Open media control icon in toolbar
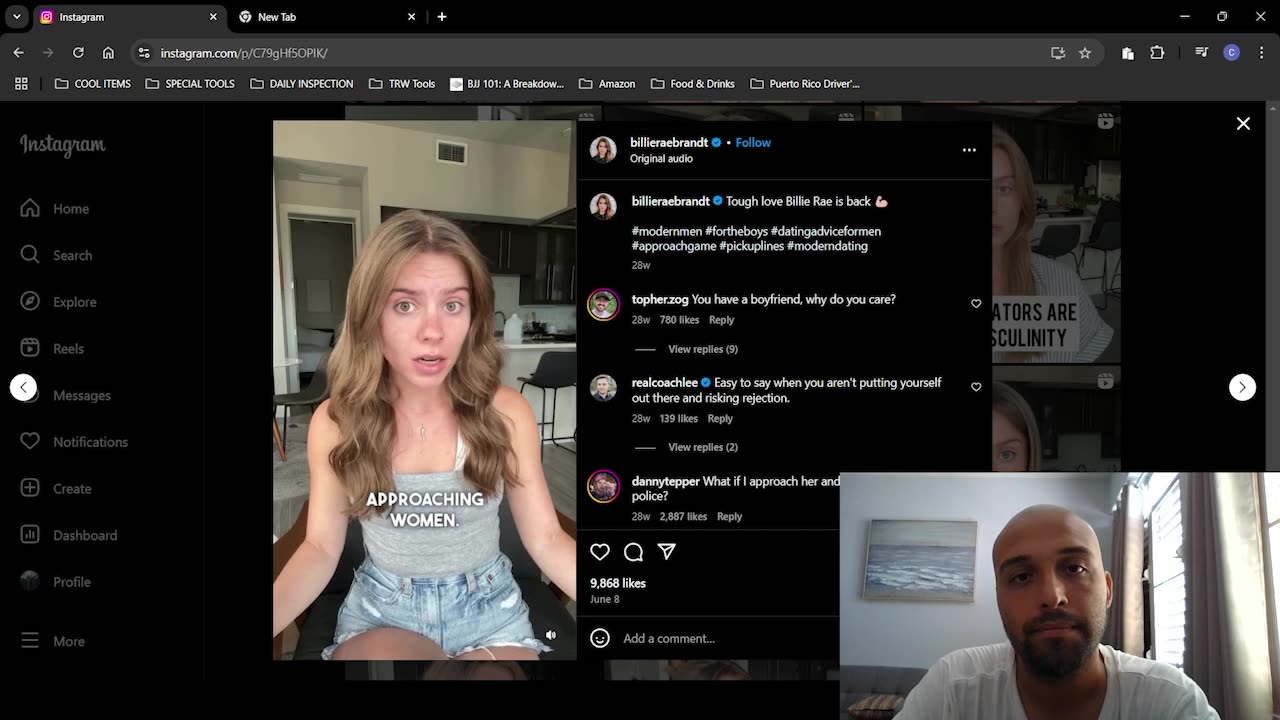 click(x=1202, y=53)
